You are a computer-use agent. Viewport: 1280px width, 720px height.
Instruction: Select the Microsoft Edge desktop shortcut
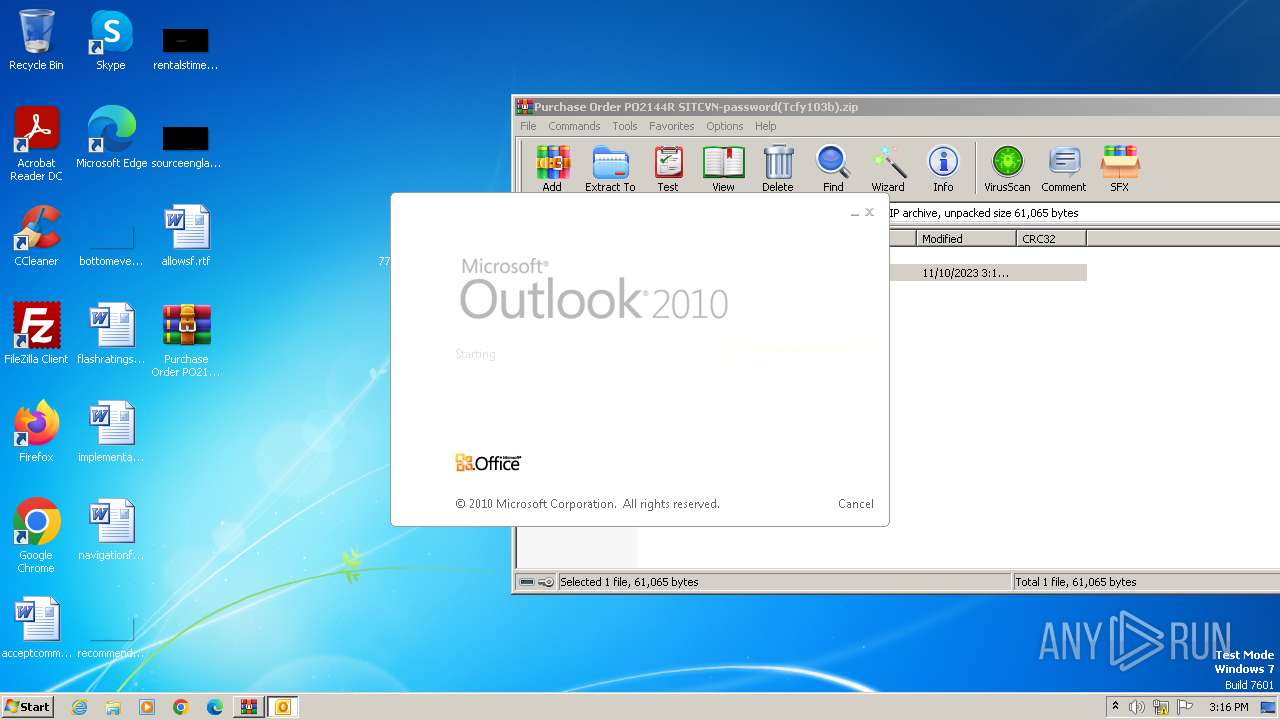[x=112, y=138]
